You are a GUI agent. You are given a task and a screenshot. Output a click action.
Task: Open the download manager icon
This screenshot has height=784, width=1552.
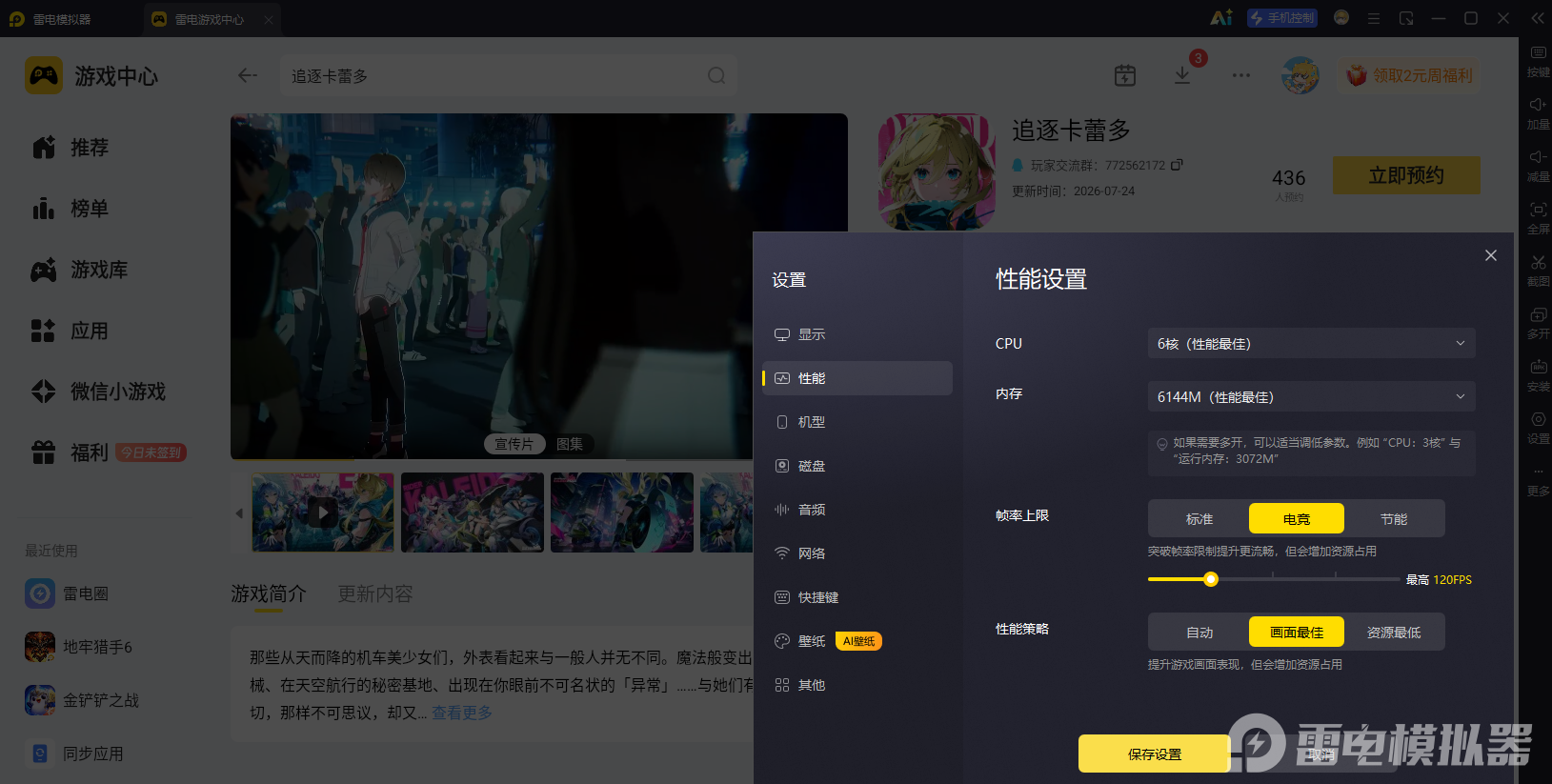1182,75
